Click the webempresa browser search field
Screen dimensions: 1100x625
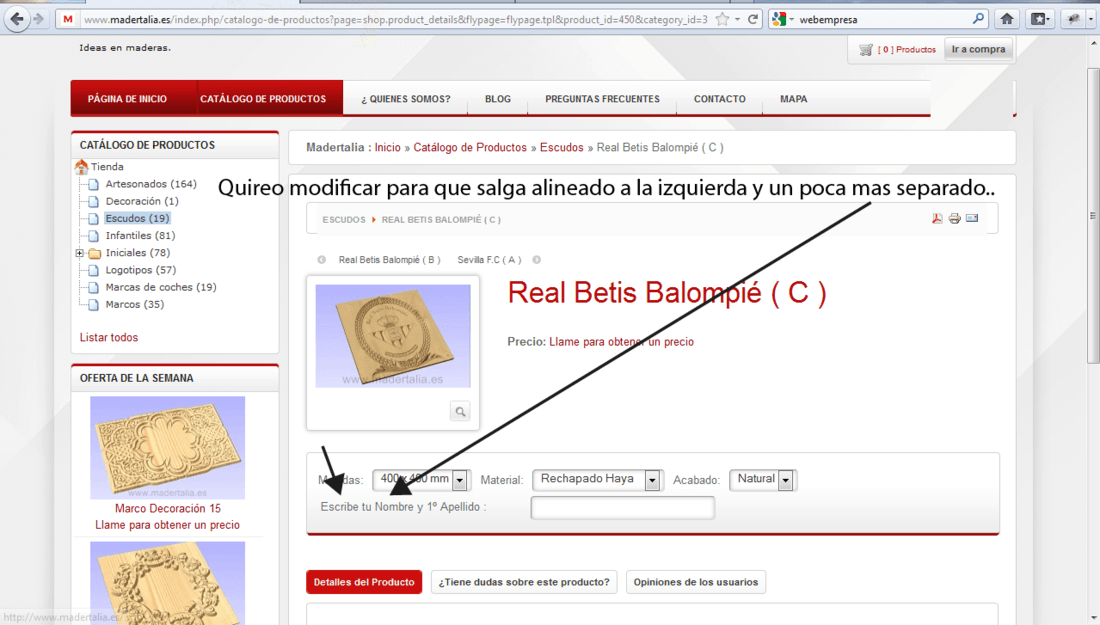pyautogui.click(x=883, y=20)
